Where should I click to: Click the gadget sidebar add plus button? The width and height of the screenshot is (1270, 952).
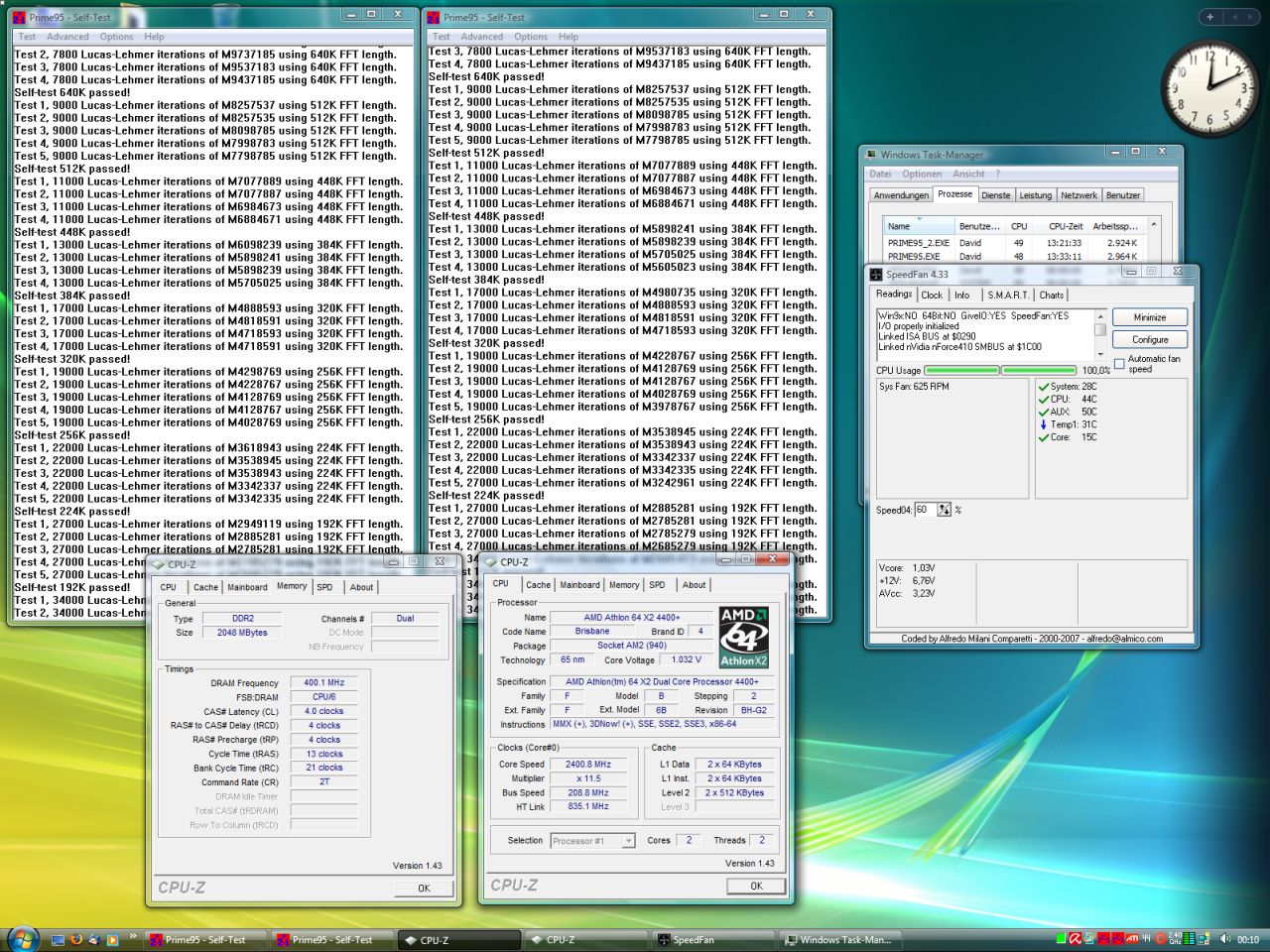coord(1209,17)
